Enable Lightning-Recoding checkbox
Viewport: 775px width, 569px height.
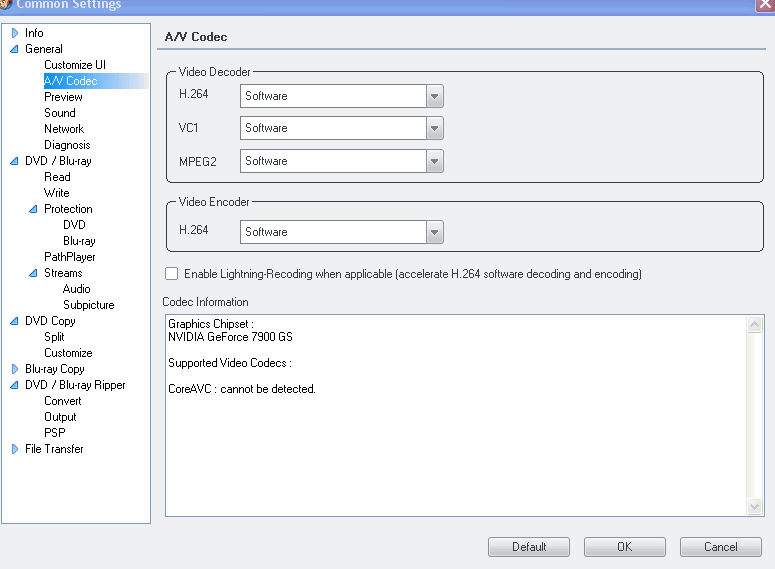coord(172,273)
